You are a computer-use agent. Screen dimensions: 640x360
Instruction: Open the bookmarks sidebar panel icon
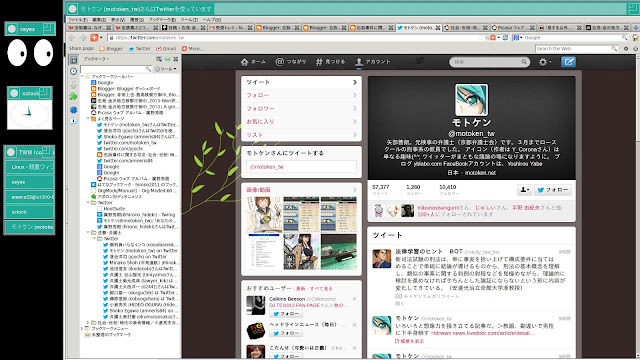[73, 60]
